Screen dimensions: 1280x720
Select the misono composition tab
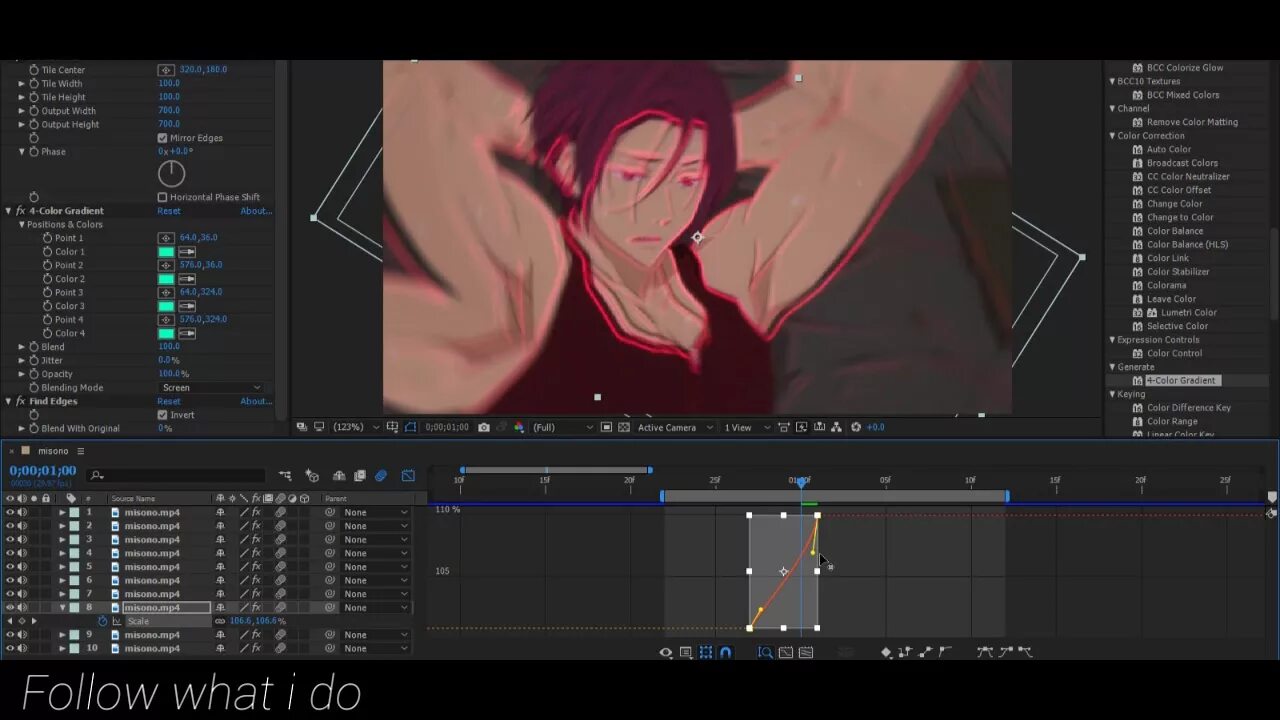point(53,451)
